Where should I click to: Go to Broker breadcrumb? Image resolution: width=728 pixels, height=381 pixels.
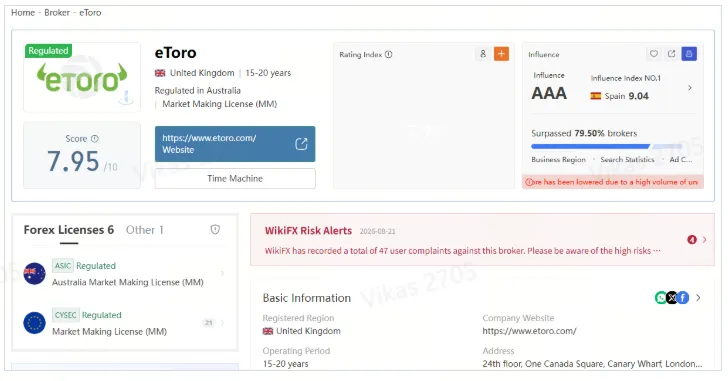57,13
